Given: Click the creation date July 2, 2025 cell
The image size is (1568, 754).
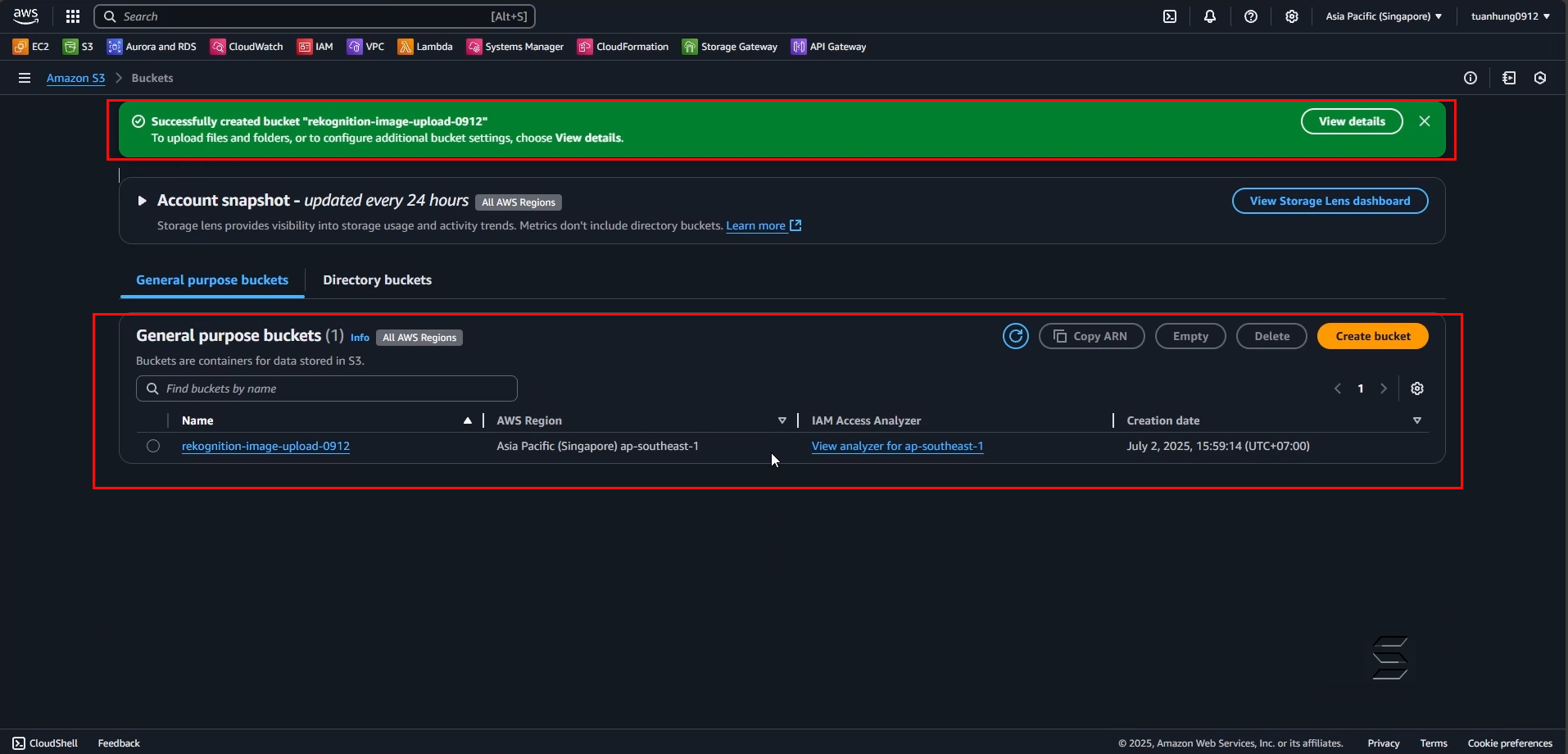Looking at the screenshot, I should pyautogui.click(x=1218, y=446).
